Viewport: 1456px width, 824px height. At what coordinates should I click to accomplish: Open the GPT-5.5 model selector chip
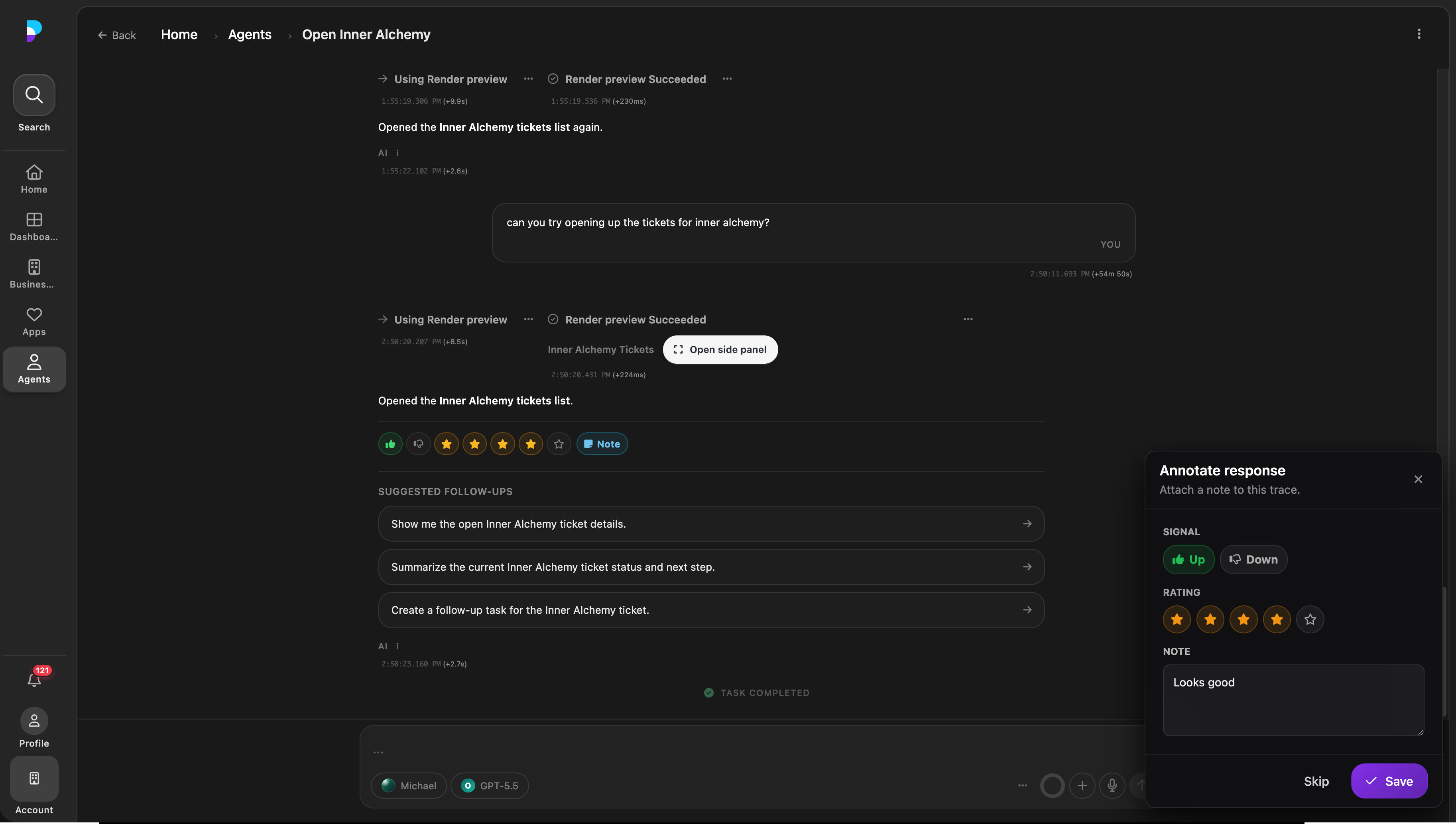point(489,786)
